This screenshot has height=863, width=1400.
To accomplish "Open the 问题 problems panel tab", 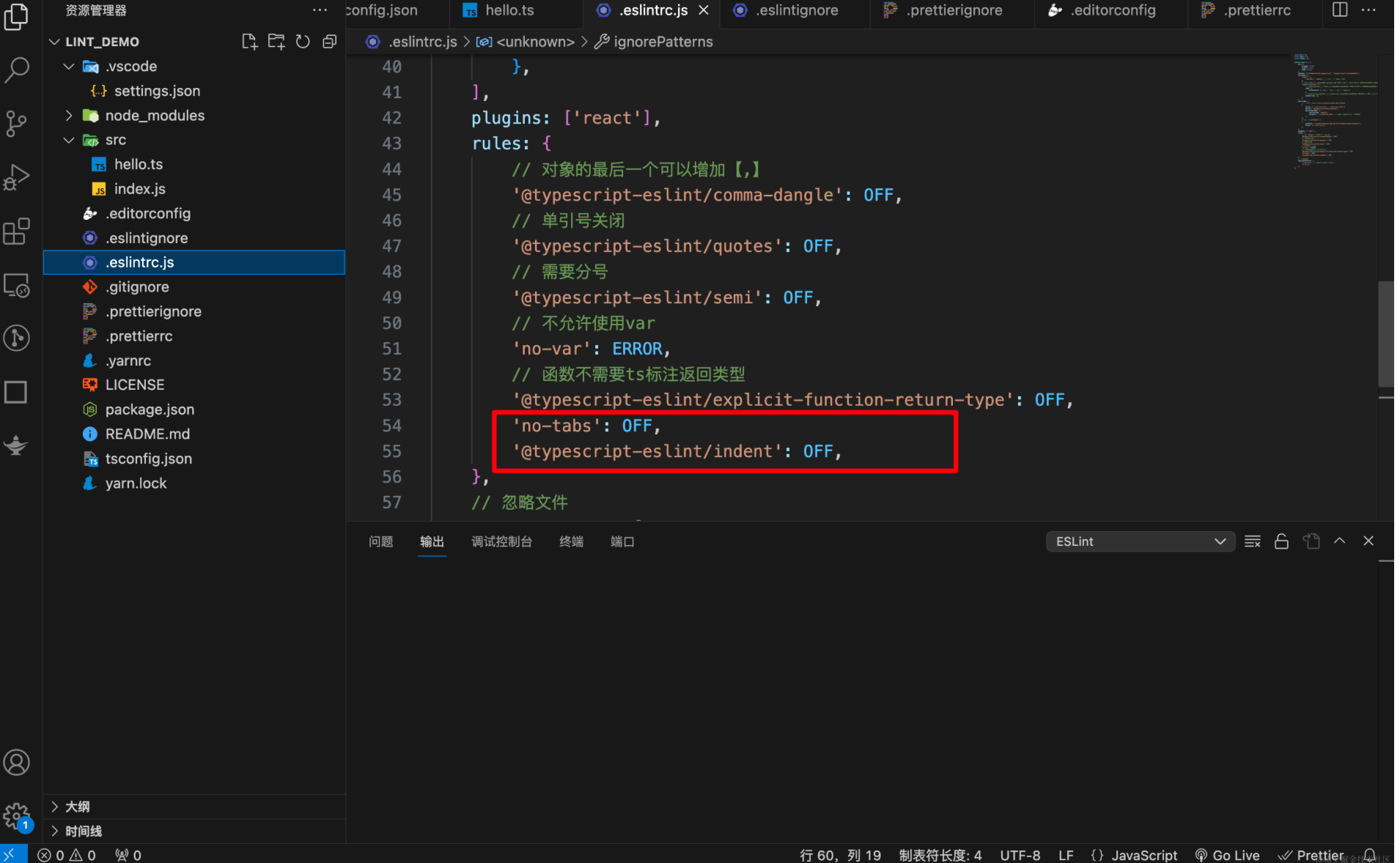I will click(x=380, y=541).
